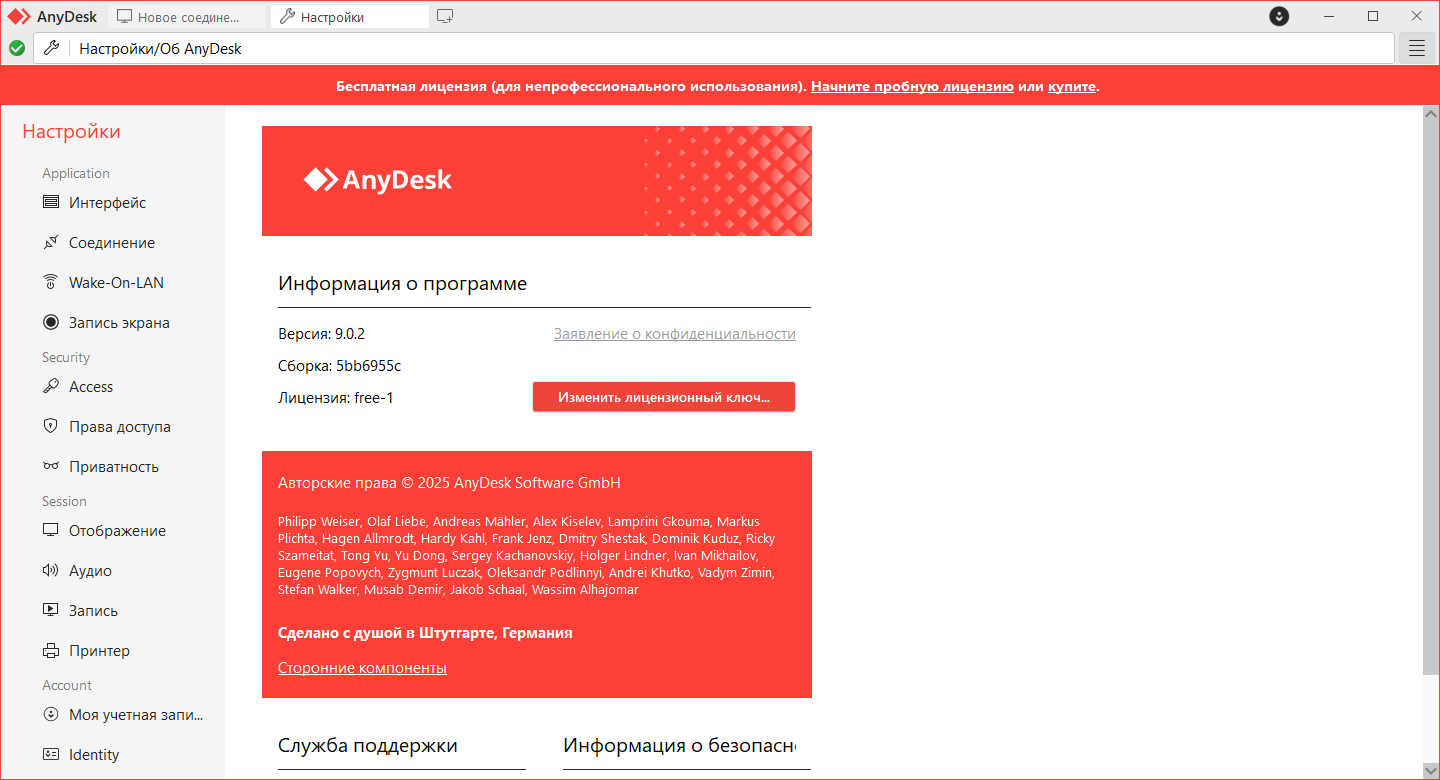Click the Настройки sidebar heading
Image resolution: width=1440 pixels, height=780 pixels.
(x=71, y=132)
